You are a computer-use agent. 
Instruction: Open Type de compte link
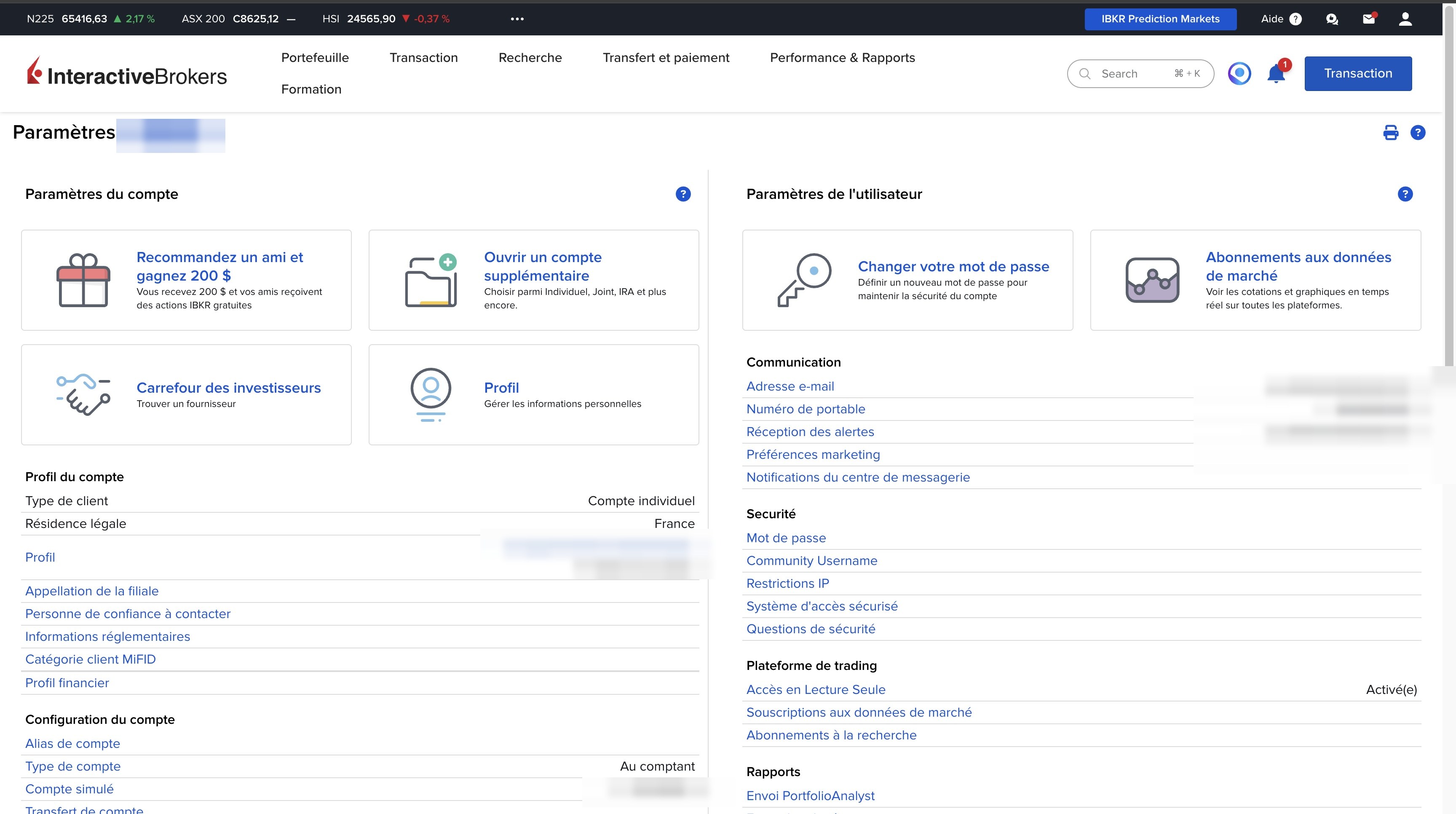pos(73,766)
